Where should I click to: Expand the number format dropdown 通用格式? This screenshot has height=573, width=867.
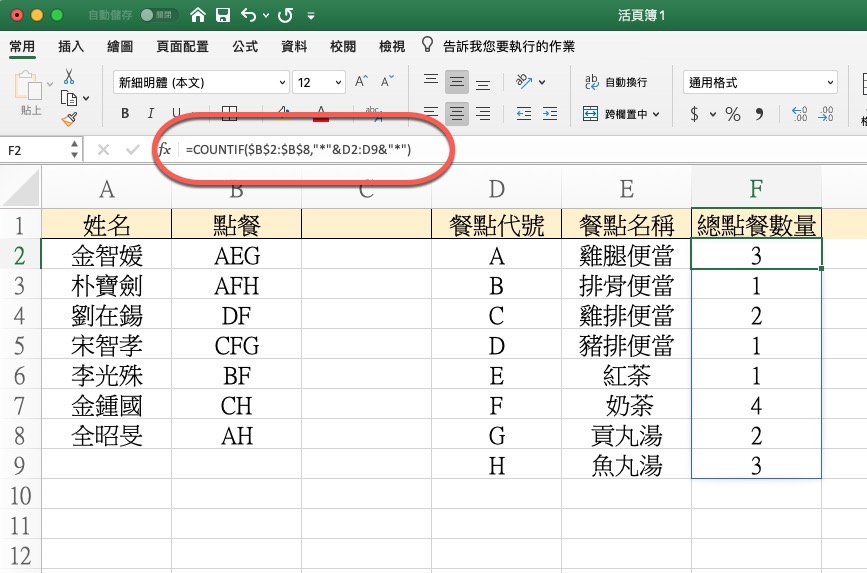[x=760, y=82]
